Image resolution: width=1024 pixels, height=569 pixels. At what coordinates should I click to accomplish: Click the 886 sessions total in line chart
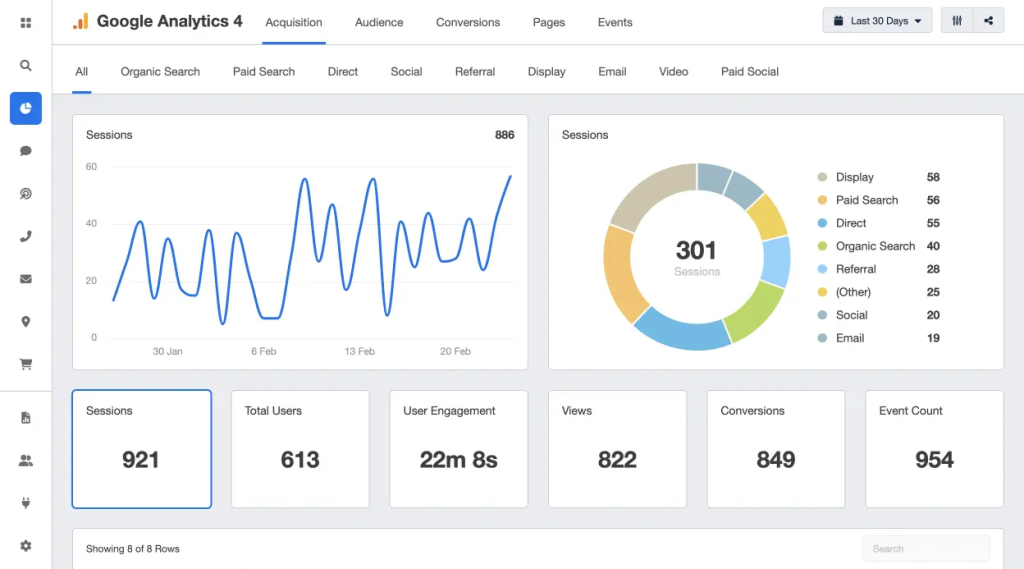pyautogui.click(x=504, y=135)
